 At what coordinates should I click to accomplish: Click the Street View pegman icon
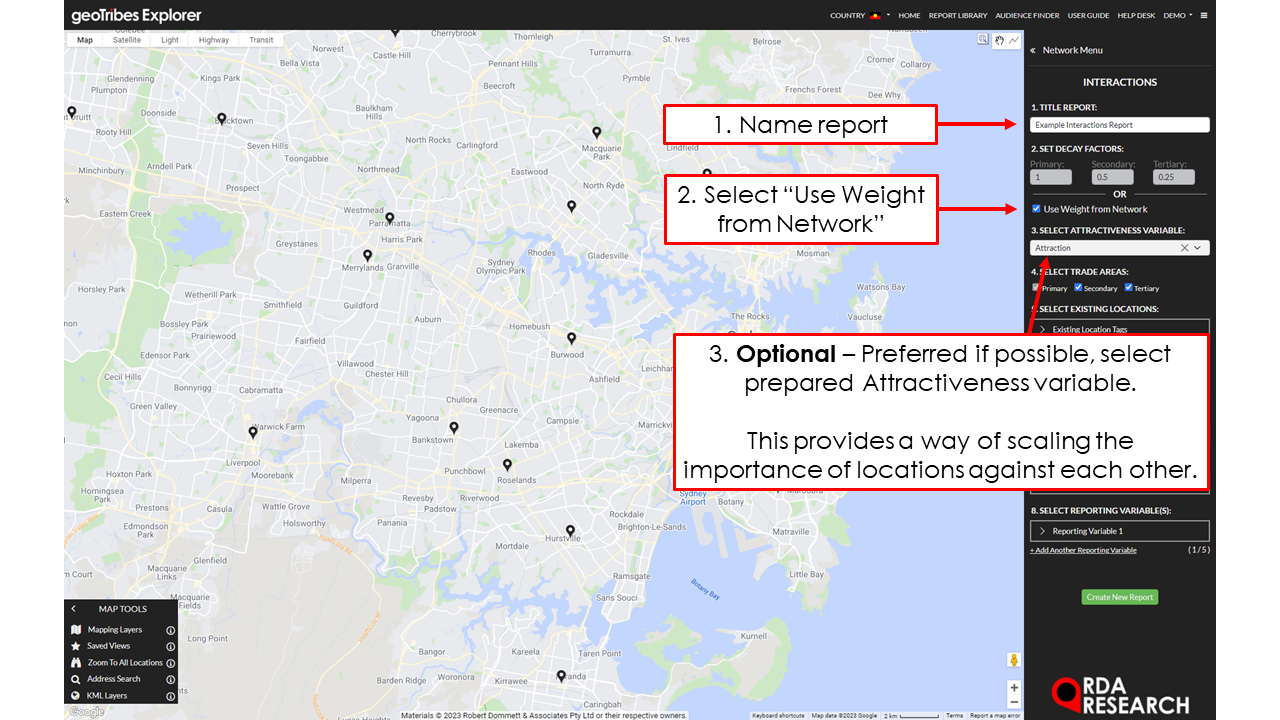(x=1014, y=660)
